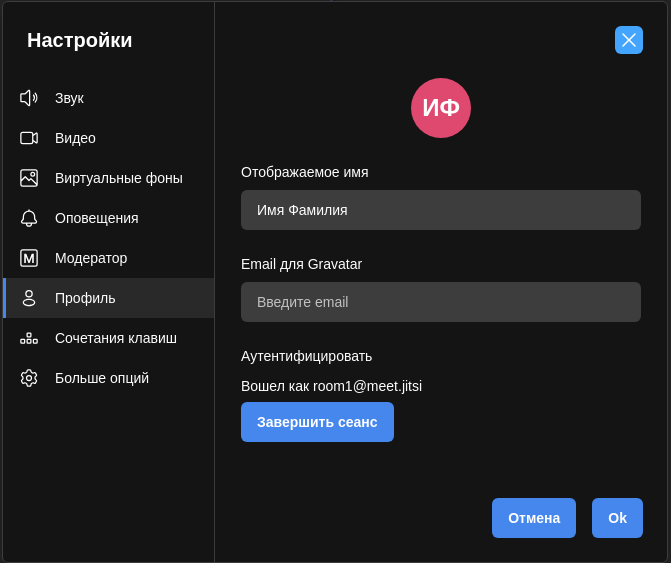Click the Email для Gravatar label
Screen dimensions: 671x563
(301, 264)
